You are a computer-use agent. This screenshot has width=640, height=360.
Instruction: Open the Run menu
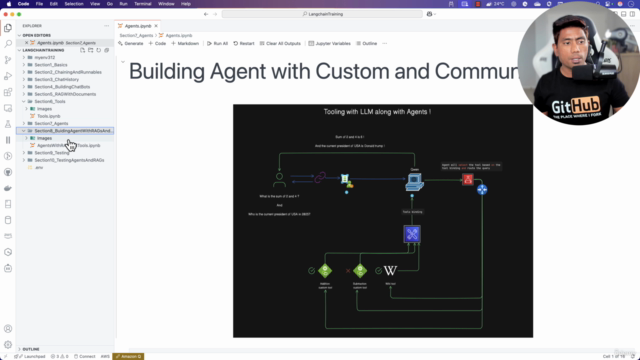point(123,4)
